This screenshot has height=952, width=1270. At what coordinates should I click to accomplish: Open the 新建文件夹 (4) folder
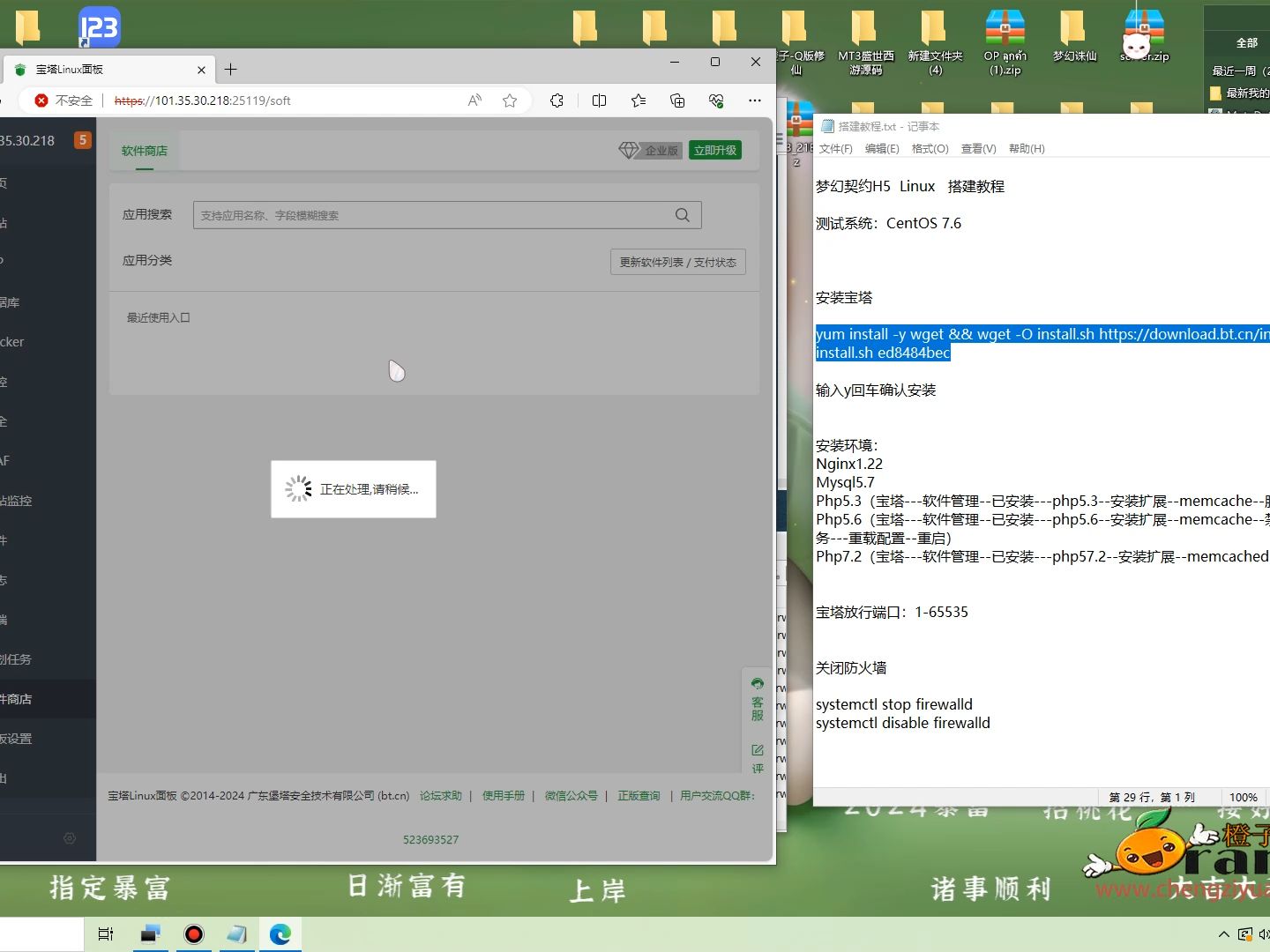(x=935, y=42)
